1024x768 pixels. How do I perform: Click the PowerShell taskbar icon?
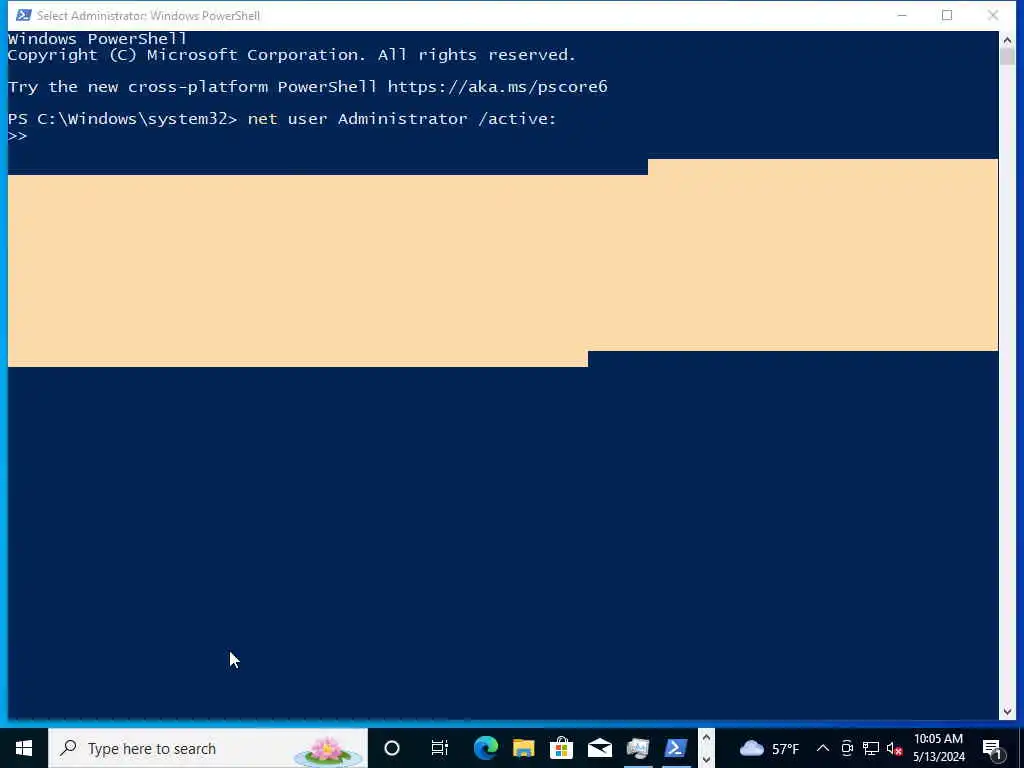pyautogui.click(x=676, y=748)
